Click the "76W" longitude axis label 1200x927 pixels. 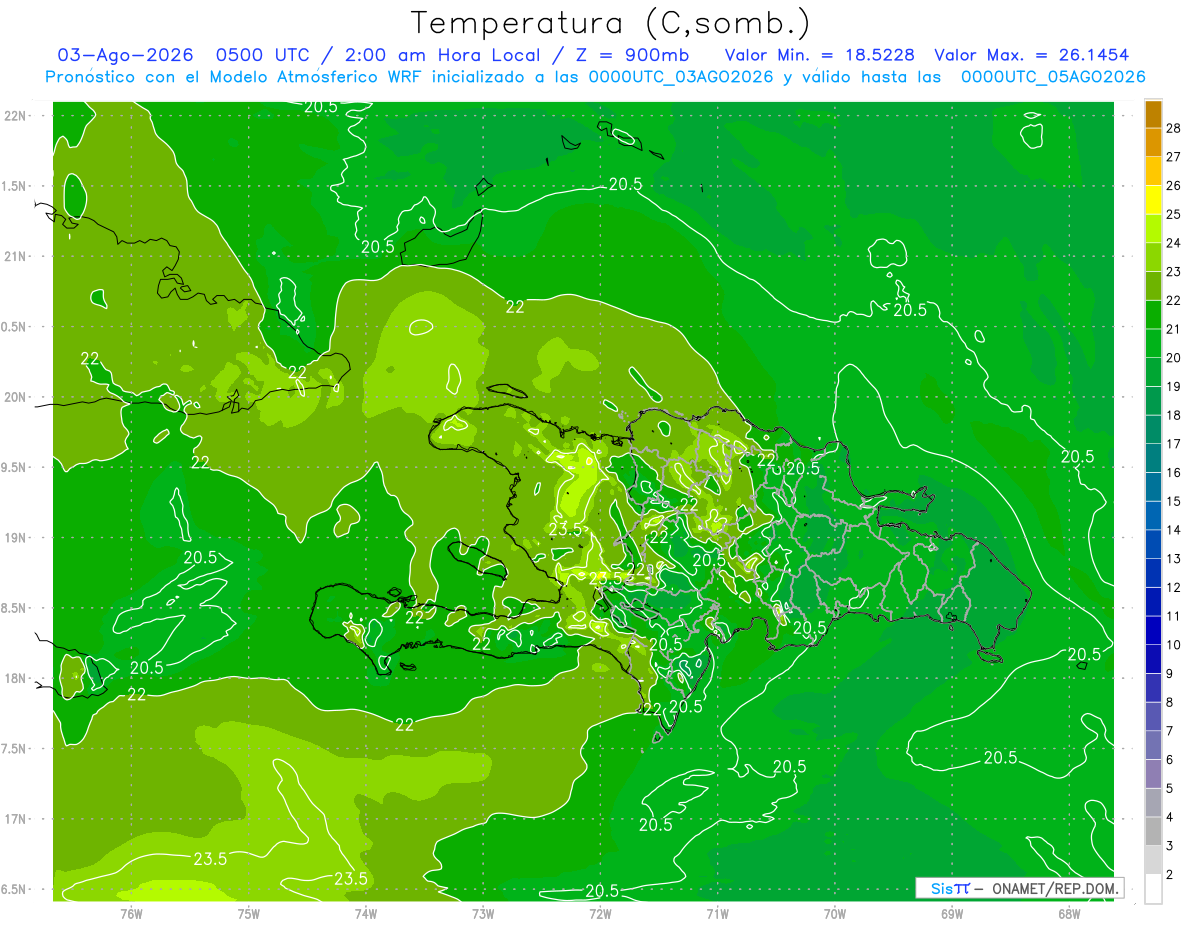pos(131,914)
